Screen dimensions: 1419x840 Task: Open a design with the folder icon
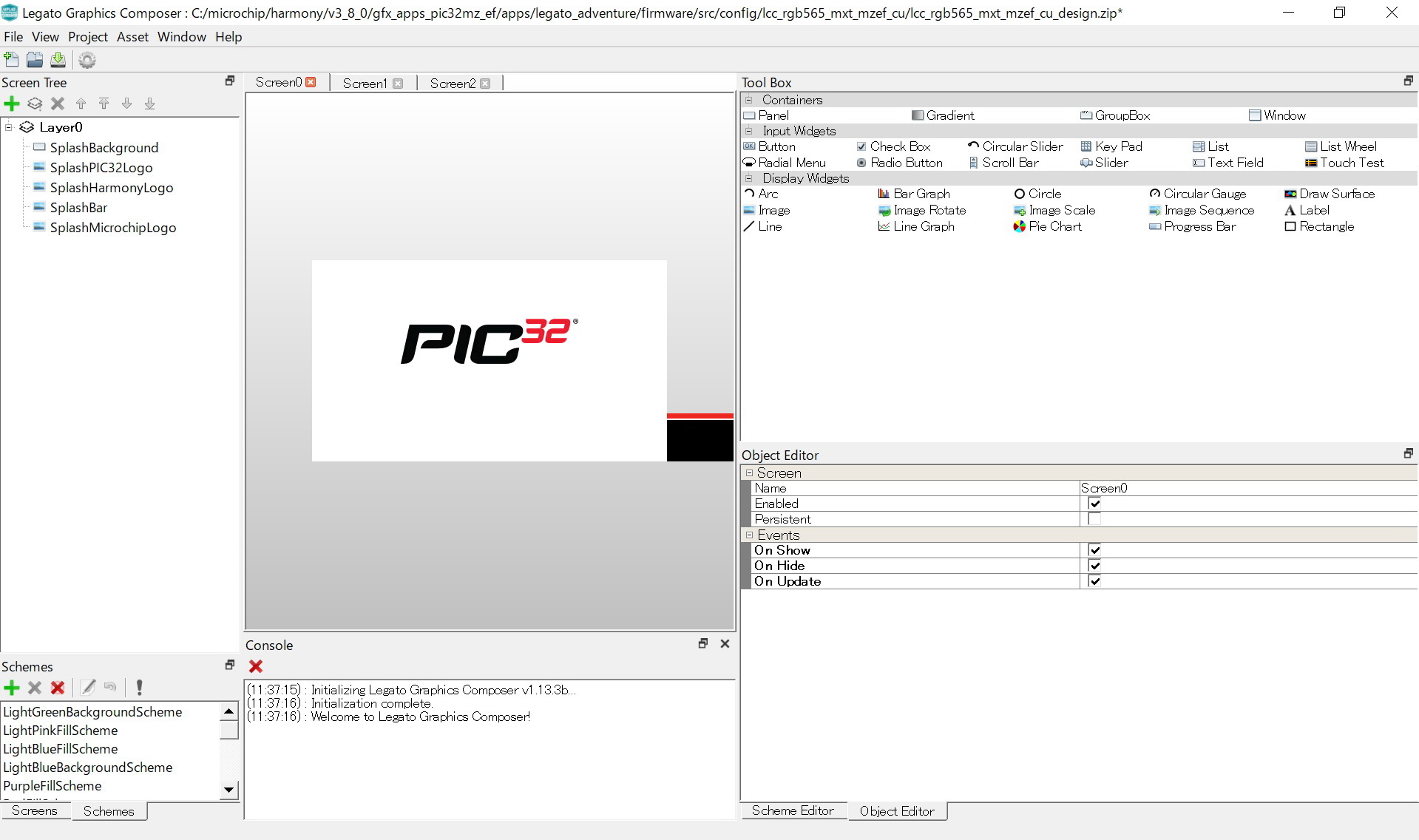[x=35, y=60]
